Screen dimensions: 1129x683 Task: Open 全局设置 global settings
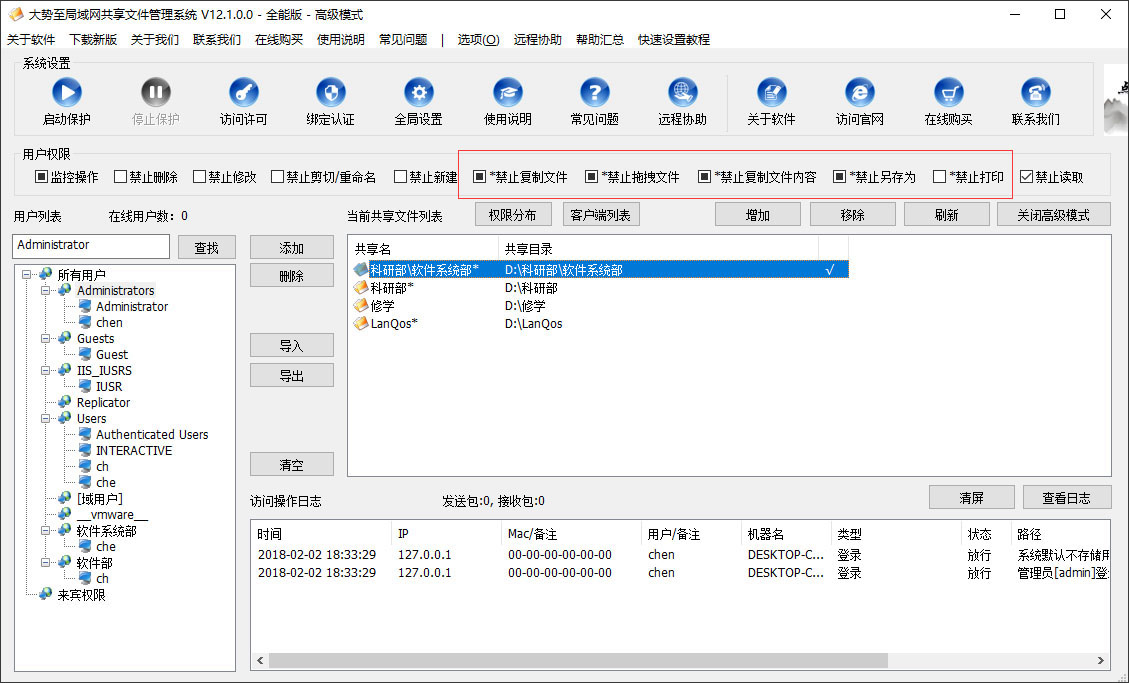tap(418, 95)
